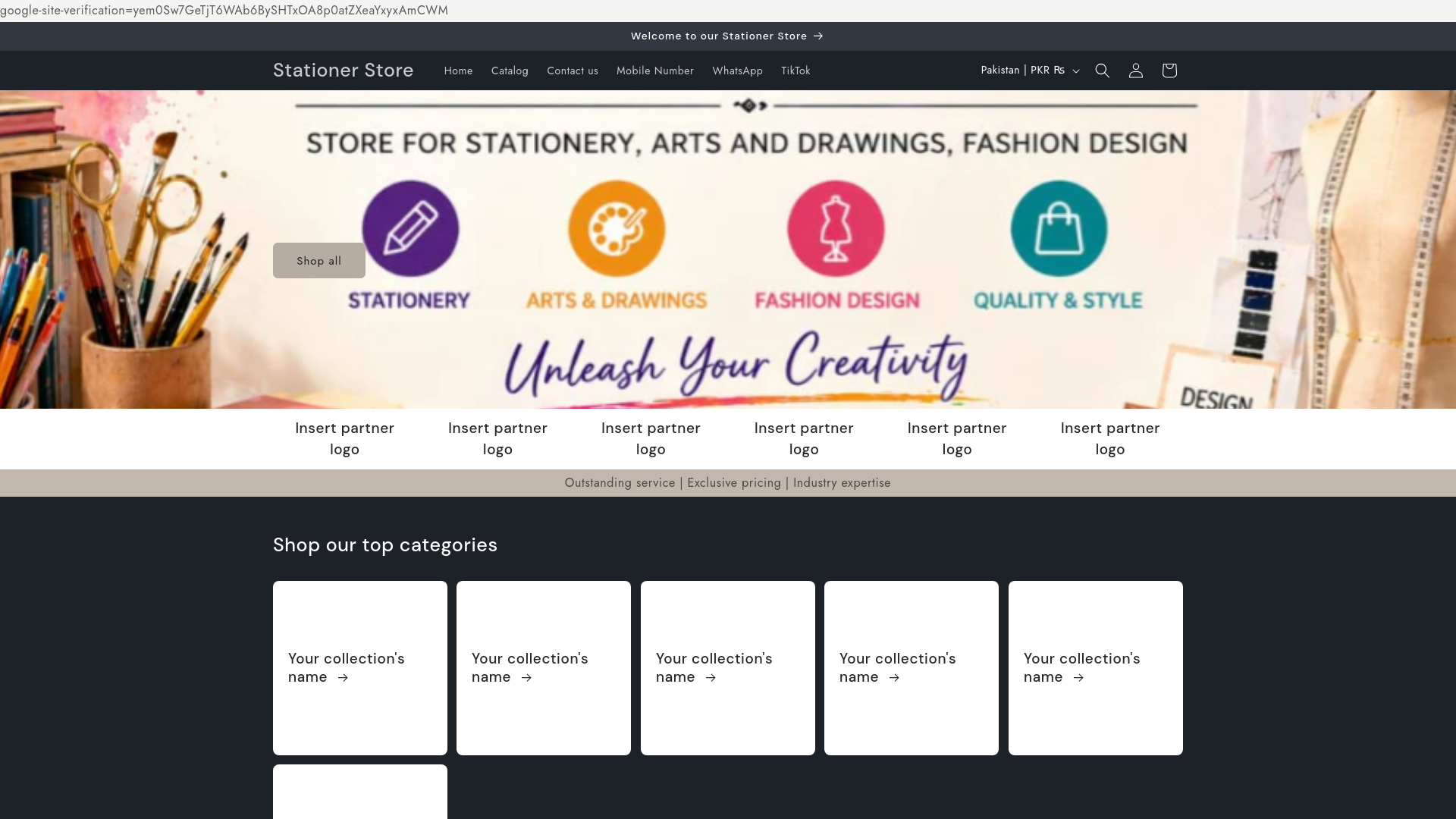Click the orange Arts & Drawings palette icon
Viewport: 1456px width, 819px height.
617,228
